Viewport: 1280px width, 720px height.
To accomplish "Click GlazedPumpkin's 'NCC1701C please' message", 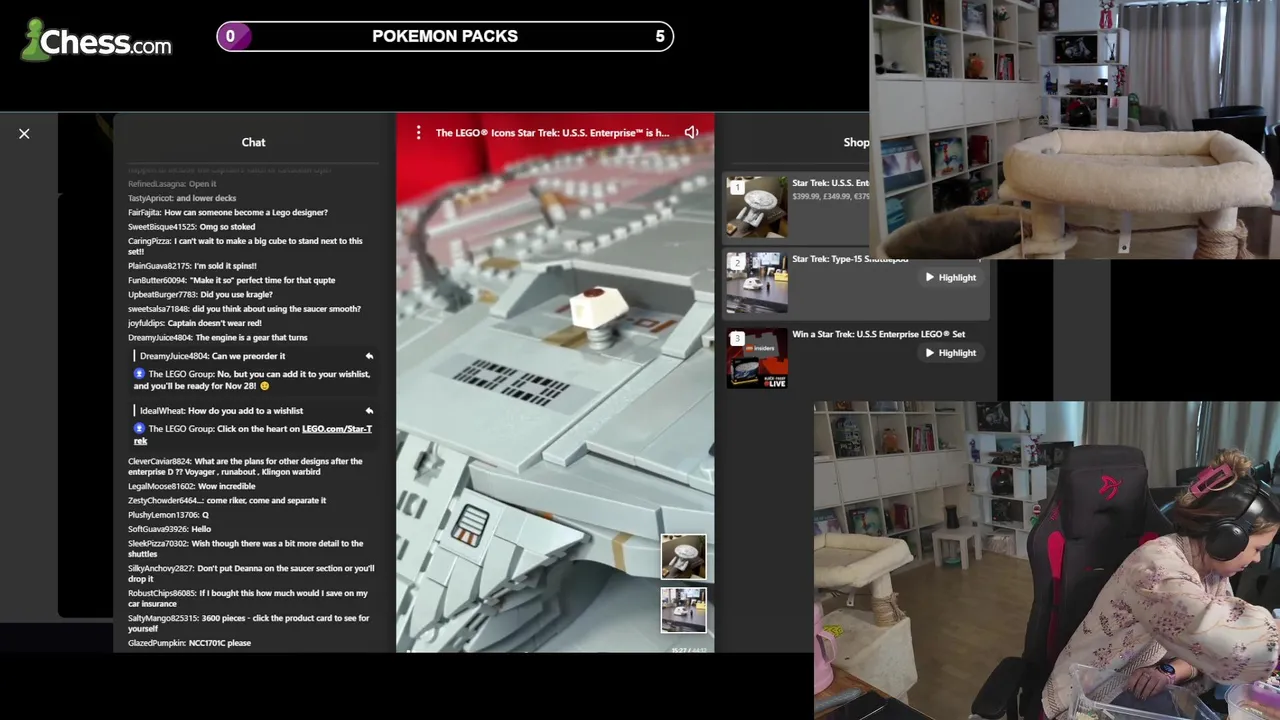I will [190, 643].
